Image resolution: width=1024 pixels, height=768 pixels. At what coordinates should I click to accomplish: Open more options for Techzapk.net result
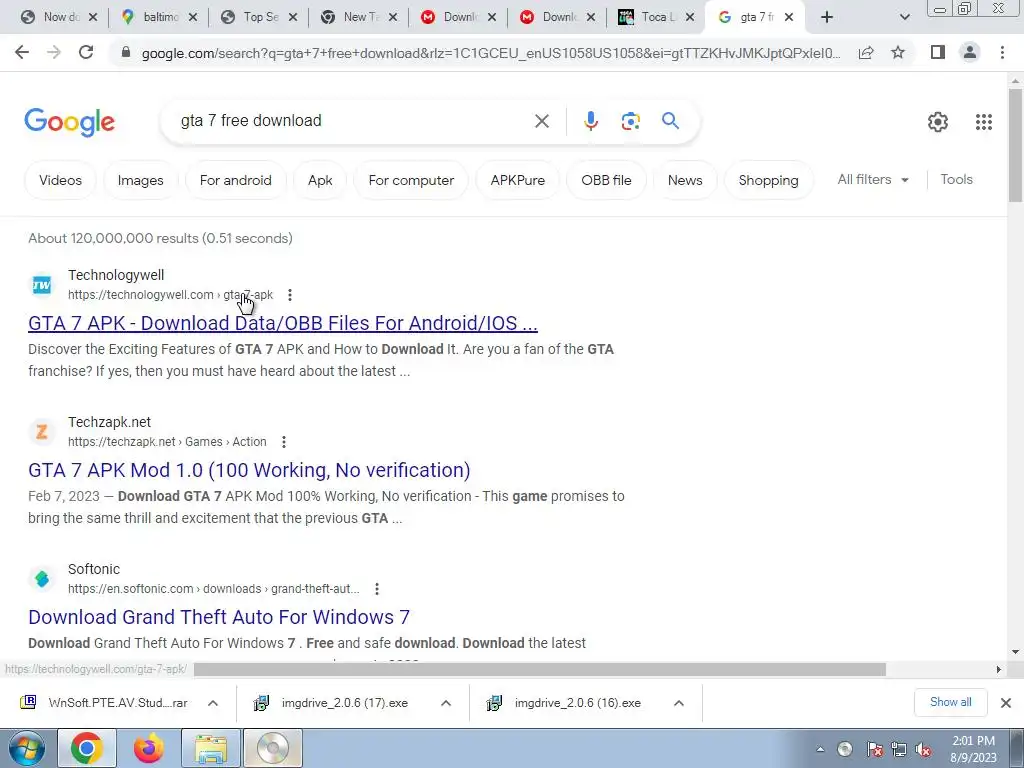coord(283,442)
